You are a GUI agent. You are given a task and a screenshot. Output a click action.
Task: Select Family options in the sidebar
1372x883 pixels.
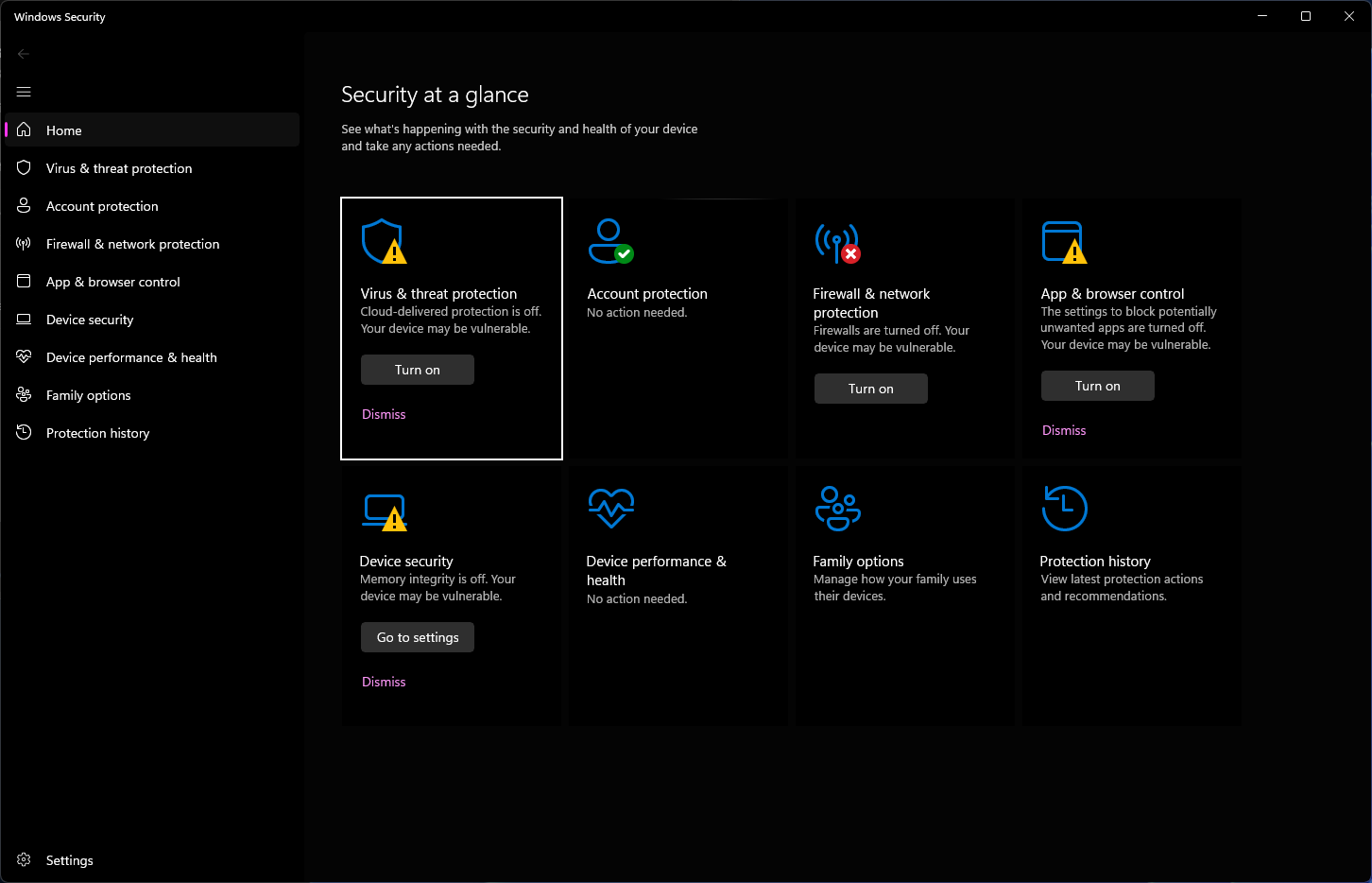(152, 394)
